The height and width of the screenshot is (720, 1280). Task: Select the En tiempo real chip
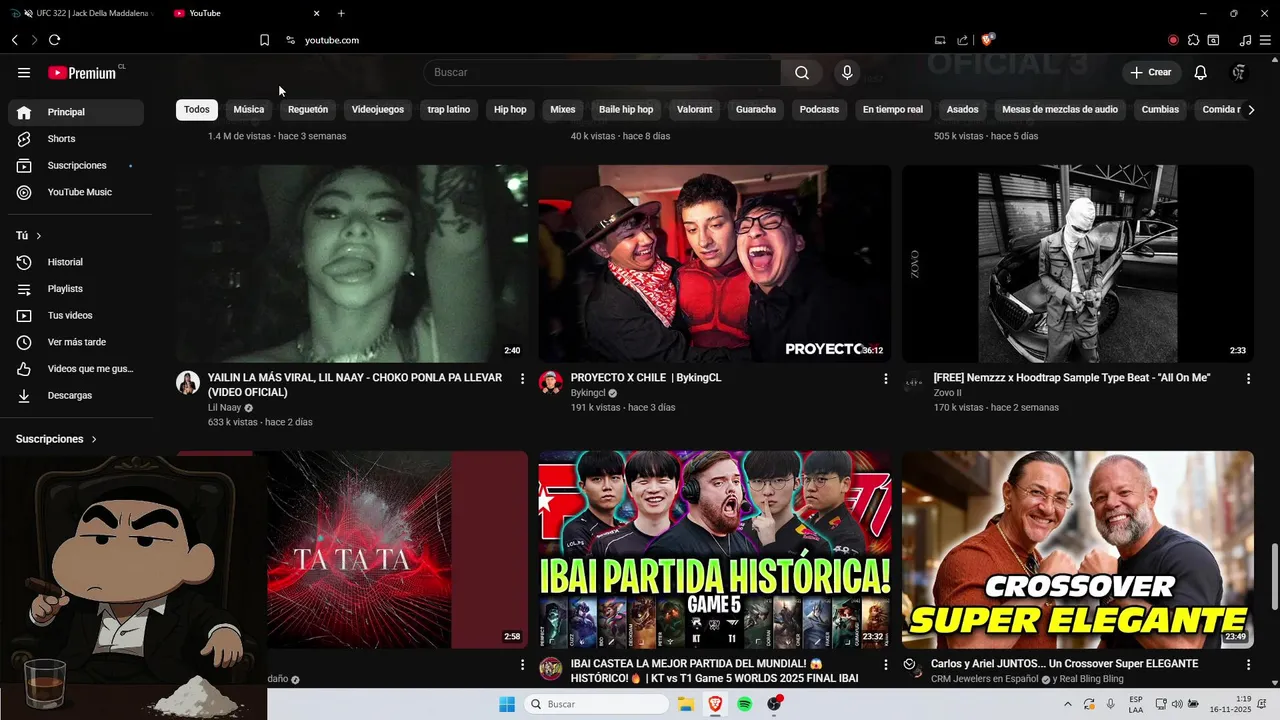point(893,110)
